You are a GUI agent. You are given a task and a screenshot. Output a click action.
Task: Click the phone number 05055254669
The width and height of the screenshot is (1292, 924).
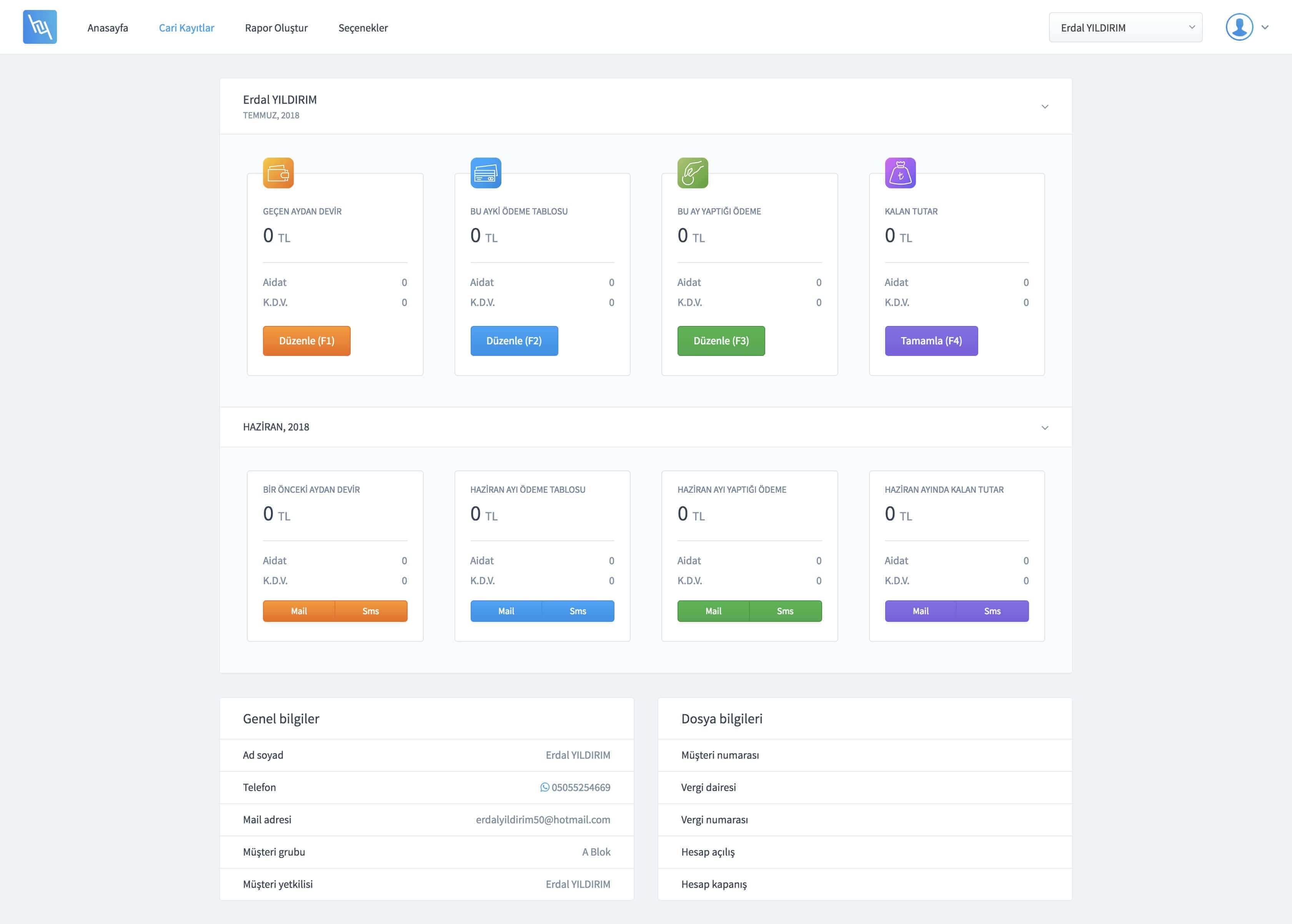pos(581,788)
